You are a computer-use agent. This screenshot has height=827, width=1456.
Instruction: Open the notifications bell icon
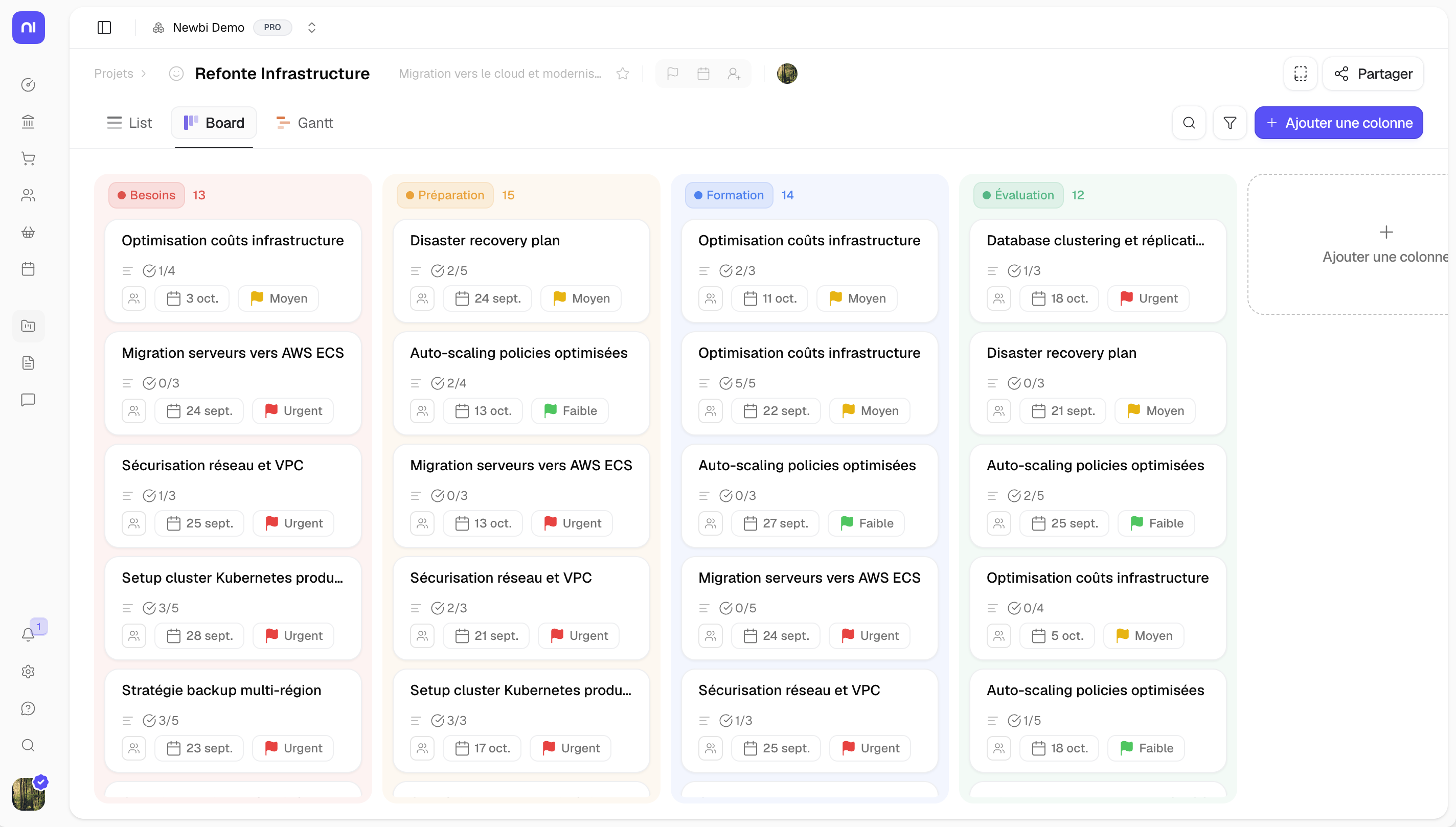pos(28,634)
